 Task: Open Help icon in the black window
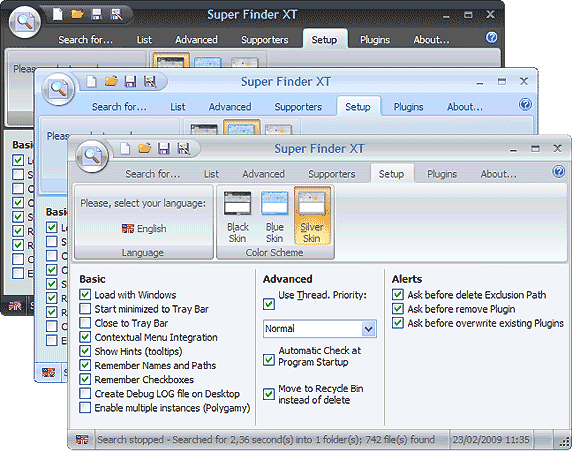point(491,37)
